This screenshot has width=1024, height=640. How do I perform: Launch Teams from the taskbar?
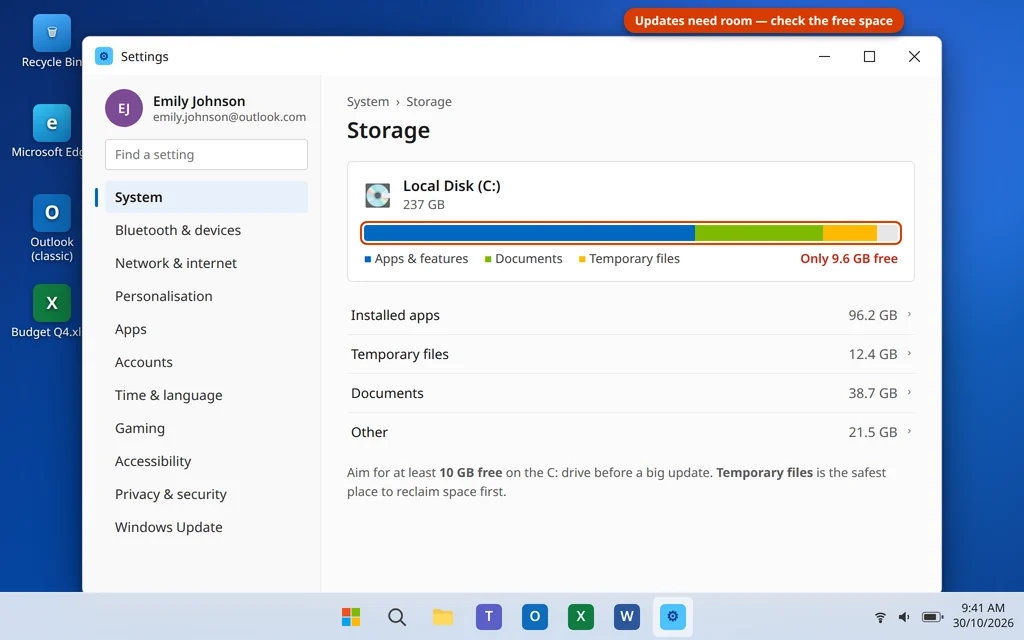(488, 616)
